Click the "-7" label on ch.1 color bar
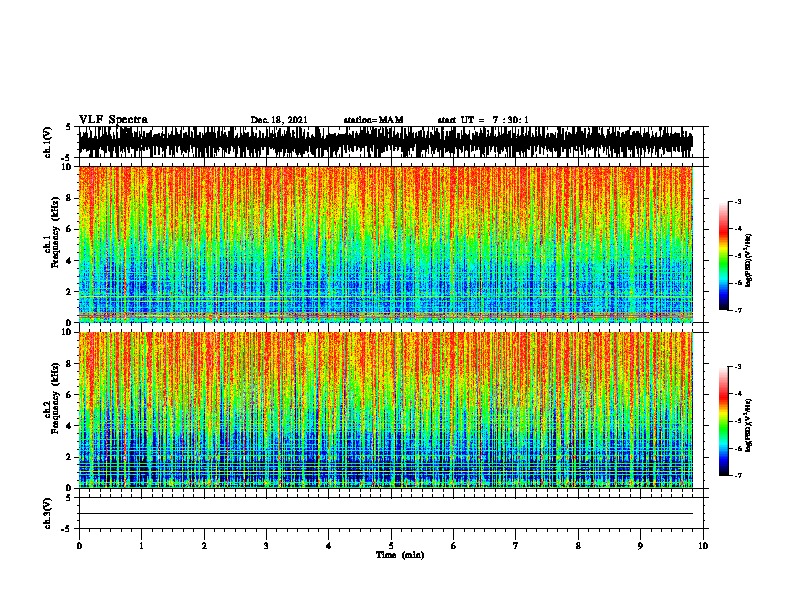Screen dimensions: 792x612 coord(738,310)
